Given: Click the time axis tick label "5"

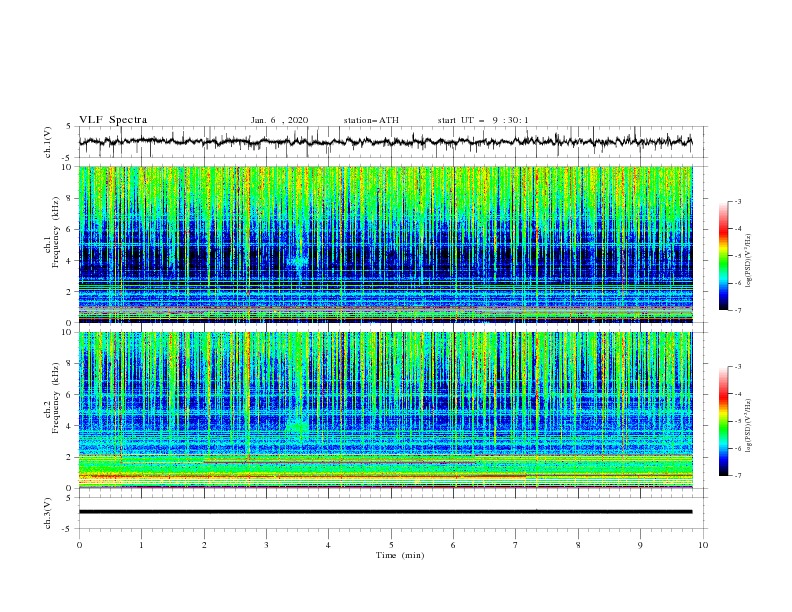Looking at the screenshot, I should click(391, 545).
